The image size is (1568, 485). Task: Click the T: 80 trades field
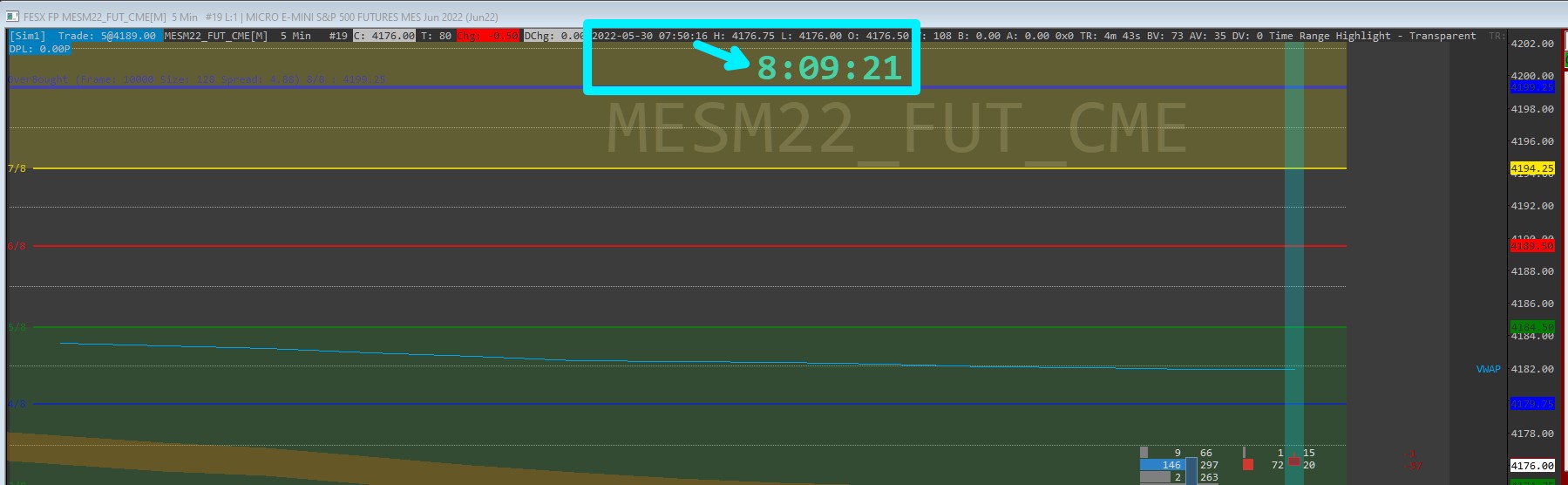click(x=436, y=36)
